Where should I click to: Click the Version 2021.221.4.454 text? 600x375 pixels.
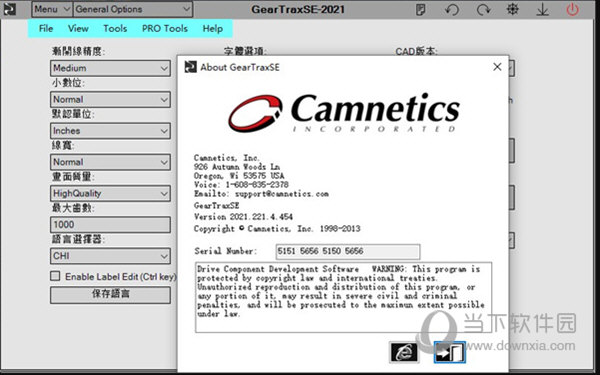coord(243,217)
